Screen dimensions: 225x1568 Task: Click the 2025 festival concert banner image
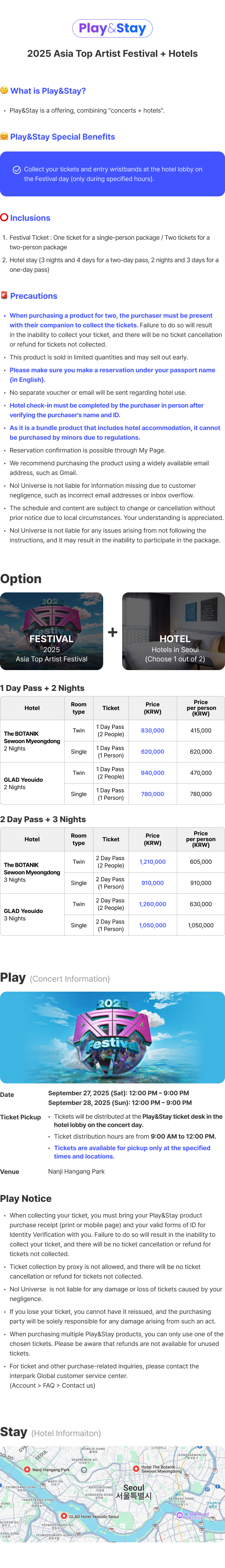pyautogui.click(x=112, y=1037)
